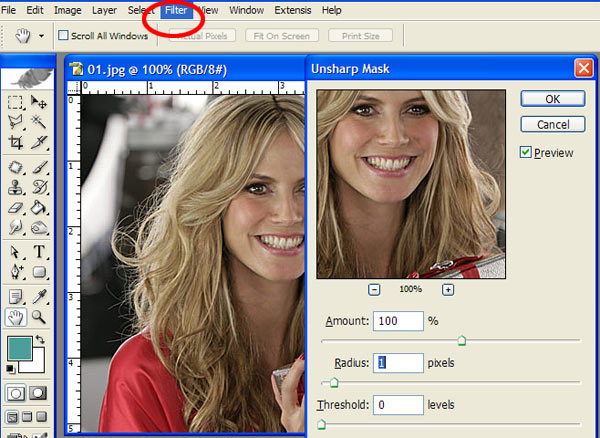Select the Rectangular Marquee tool
600x438 pixels.
pos(15,103)
